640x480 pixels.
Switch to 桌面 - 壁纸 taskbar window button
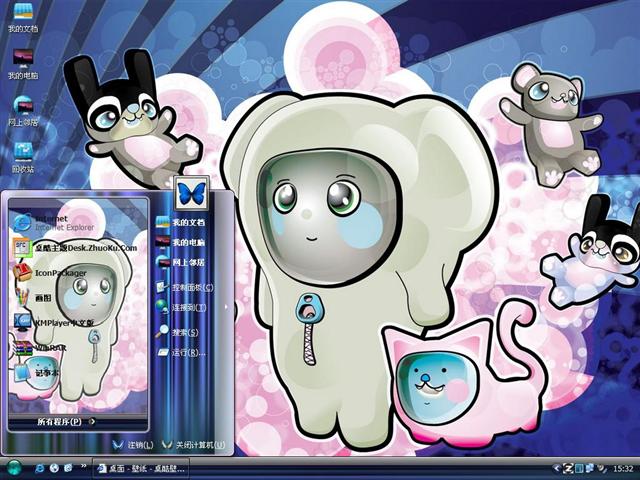tap(142, 469)
